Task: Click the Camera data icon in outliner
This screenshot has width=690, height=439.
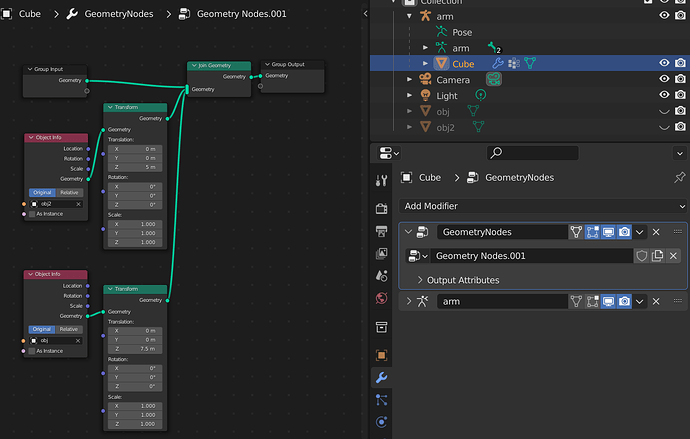Action: [x=494, y=79]
